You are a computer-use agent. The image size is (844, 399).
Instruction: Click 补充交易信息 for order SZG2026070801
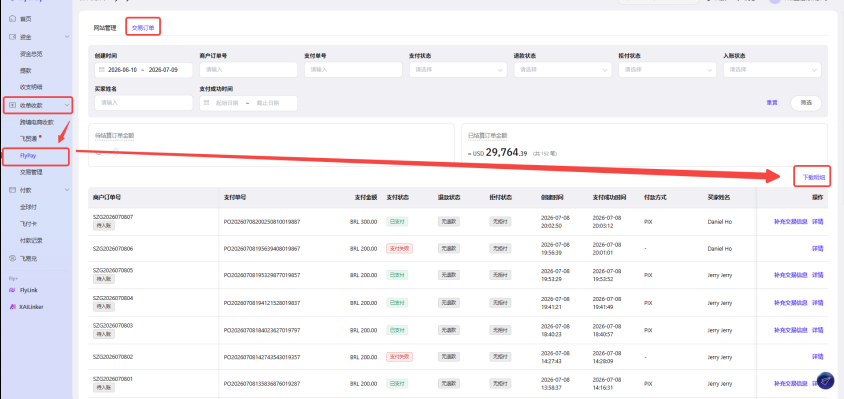pyautogui.click(x=791, y=384)
